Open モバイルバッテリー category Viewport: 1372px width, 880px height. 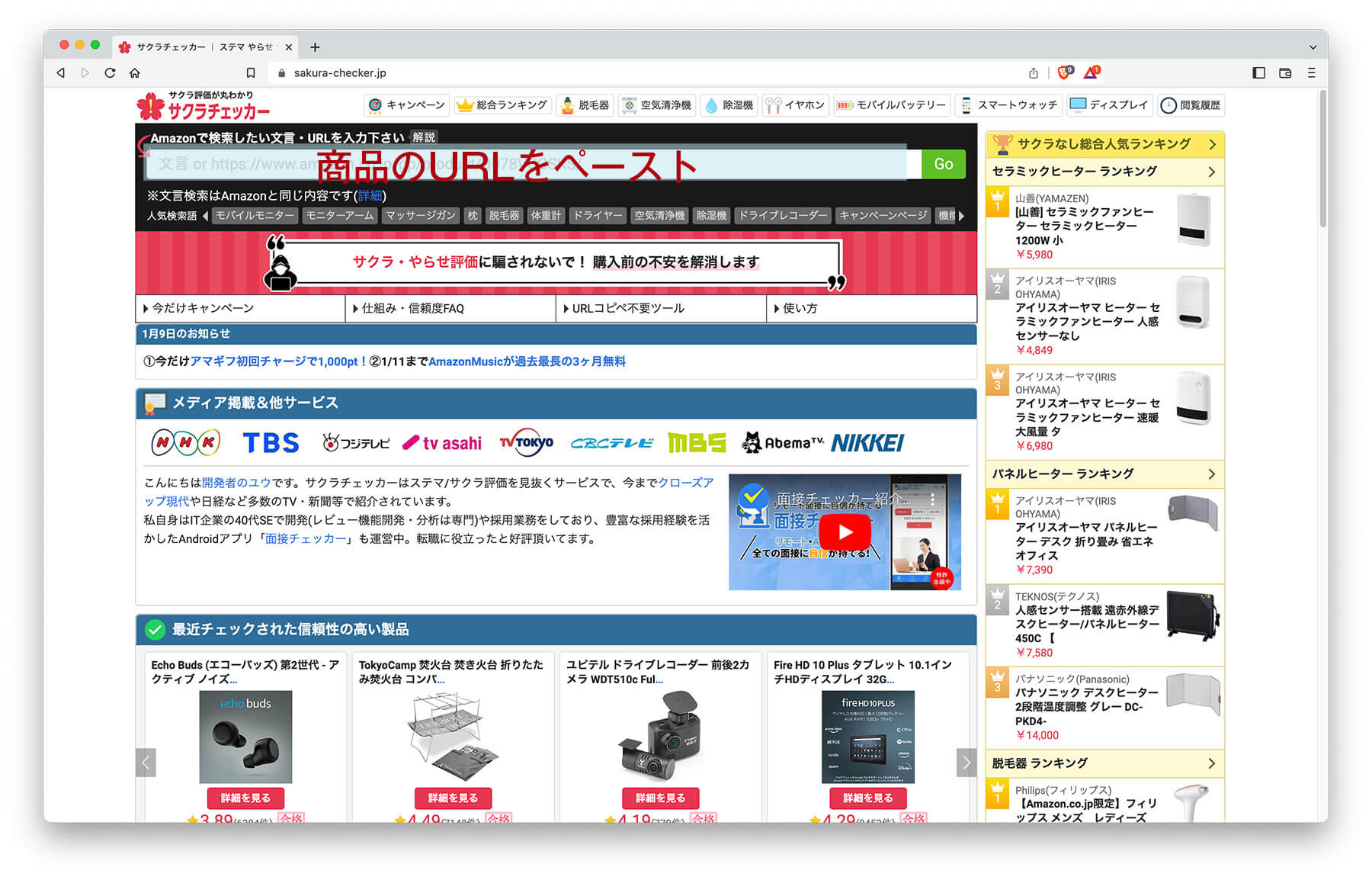click(x=891, y=105)
